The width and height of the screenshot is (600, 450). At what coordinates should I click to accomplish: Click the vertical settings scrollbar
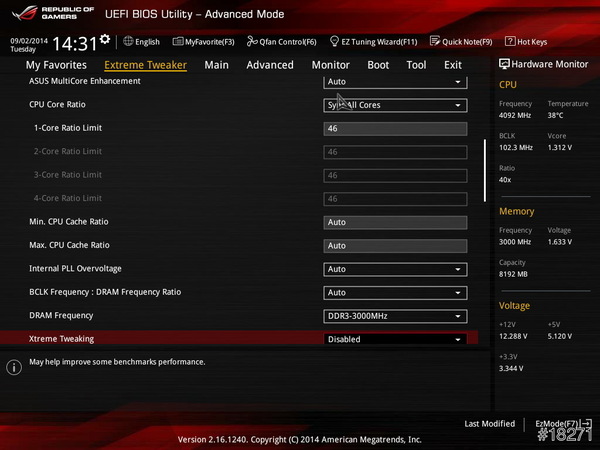click(485, 170)
